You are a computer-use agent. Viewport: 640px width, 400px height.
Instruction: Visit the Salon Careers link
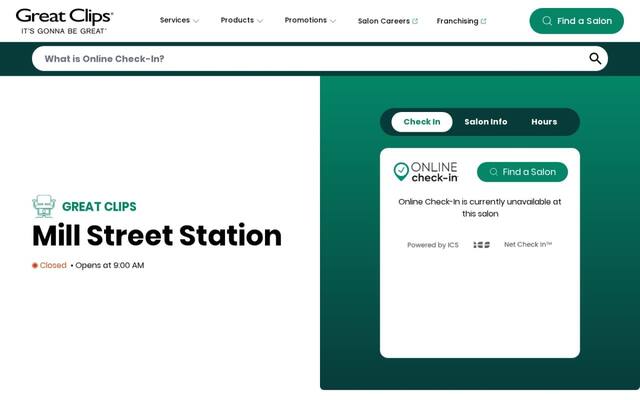coord(387,21)
